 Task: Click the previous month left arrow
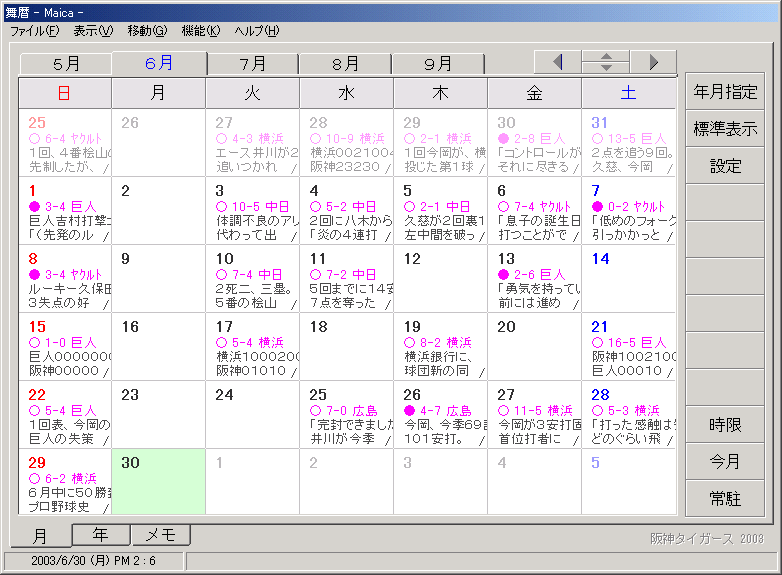pyautogui.click(x=558, y=62)
